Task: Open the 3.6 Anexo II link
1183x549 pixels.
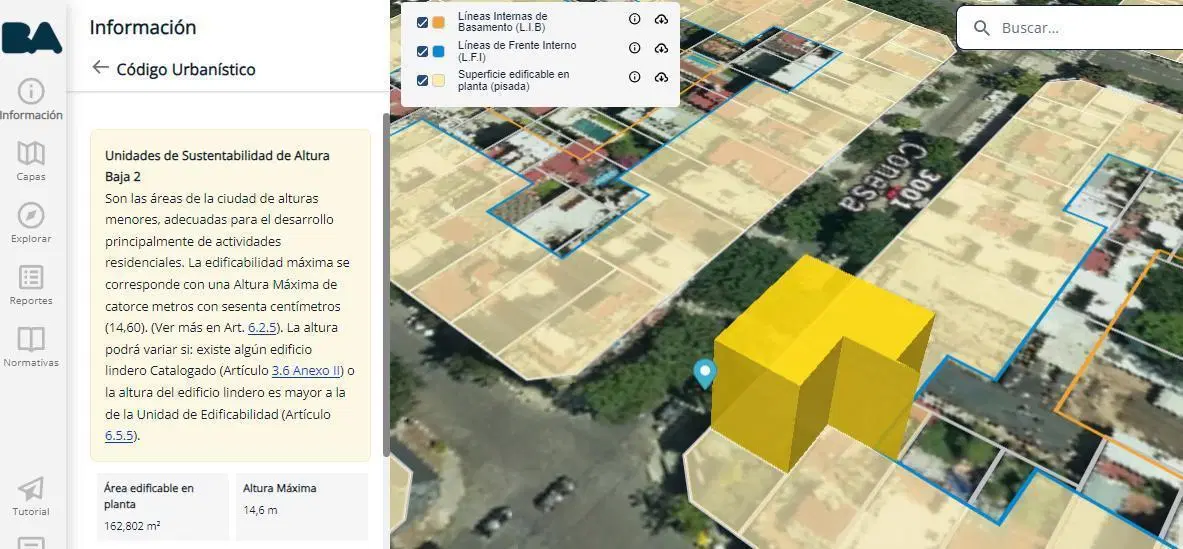Action: (307, 371)
